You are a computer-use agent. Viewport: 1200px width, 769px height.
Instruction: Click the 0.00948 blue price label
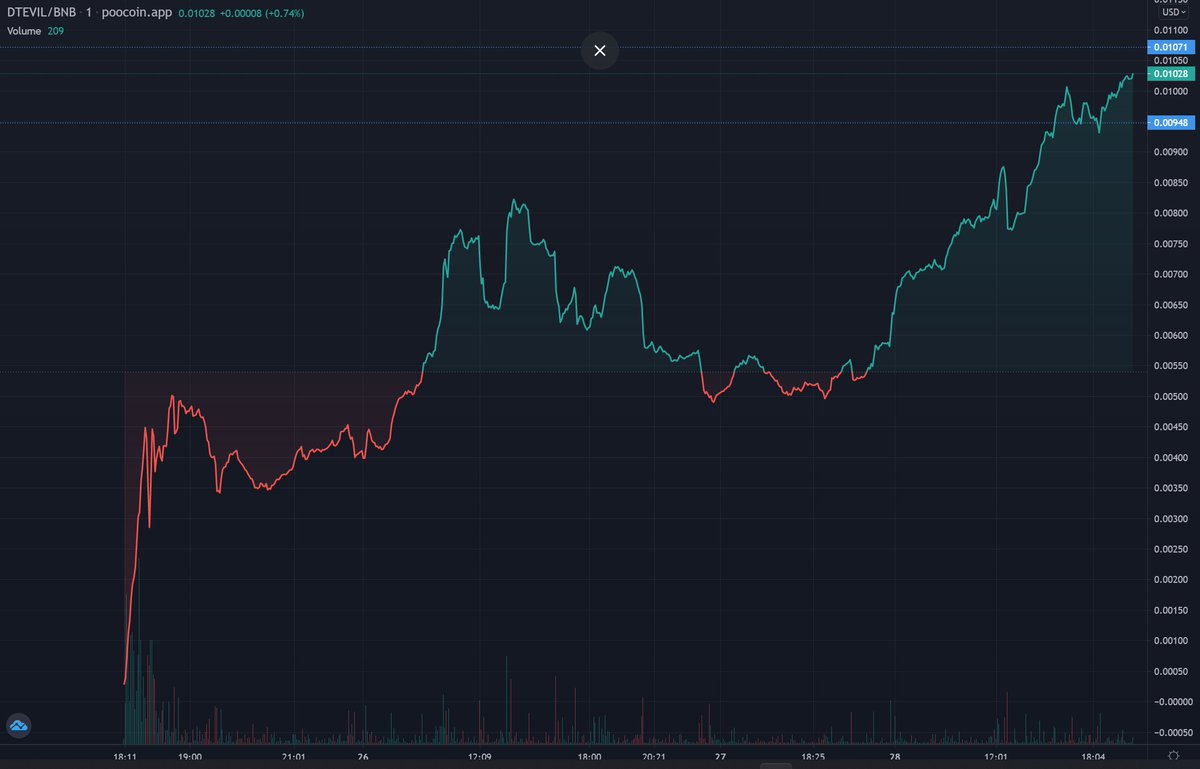(1170, 123)
